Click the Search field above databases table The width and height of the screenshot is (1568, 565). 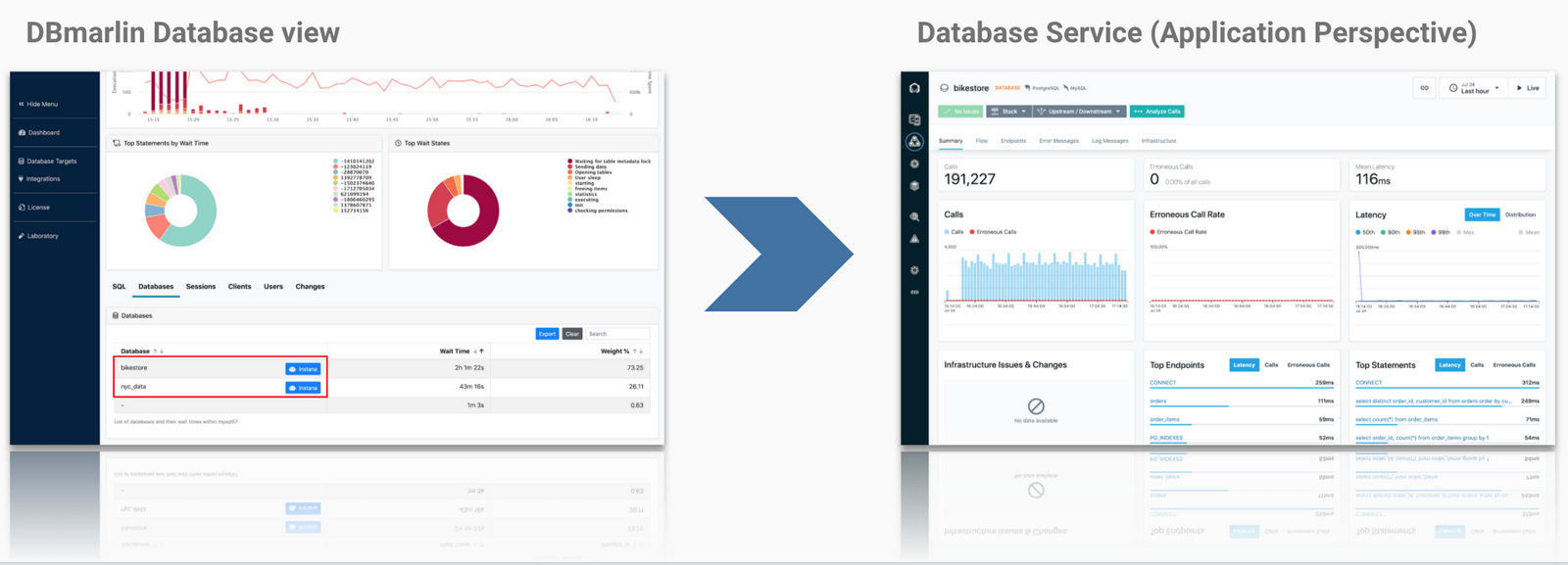pos(615,334)
